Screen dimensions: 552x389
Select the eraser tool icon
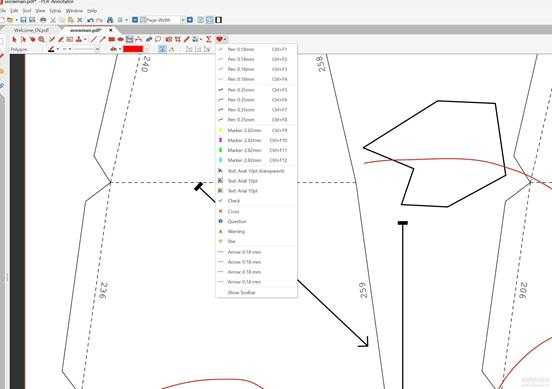coord(149,39)
